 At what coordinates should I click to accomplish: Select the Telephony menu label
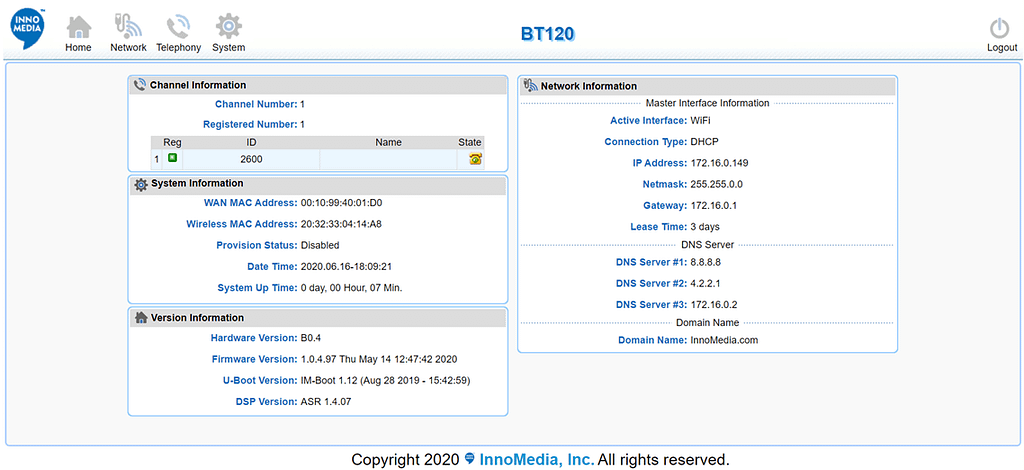178,48
